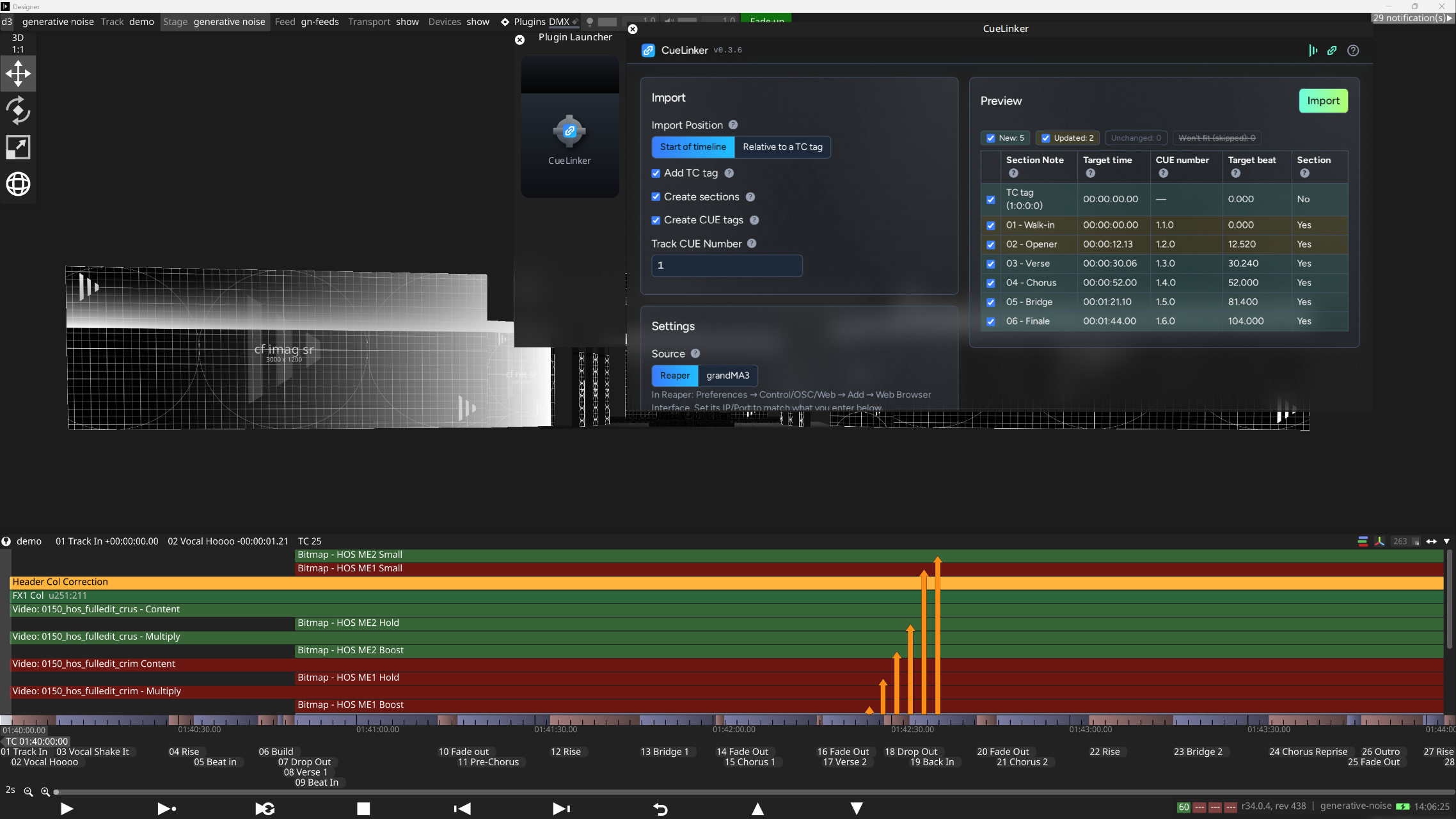The width and height of the screenshot is (1456, 819).
Task: Select the move/pan camera tool
Action: 18,74
